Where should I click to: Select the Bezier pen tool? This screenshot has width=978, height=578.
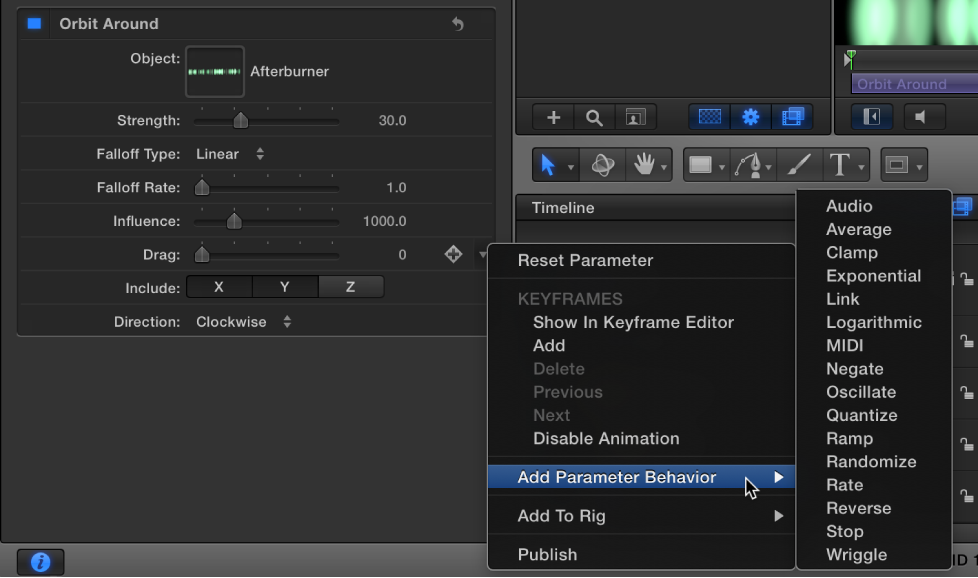(748, 164)
